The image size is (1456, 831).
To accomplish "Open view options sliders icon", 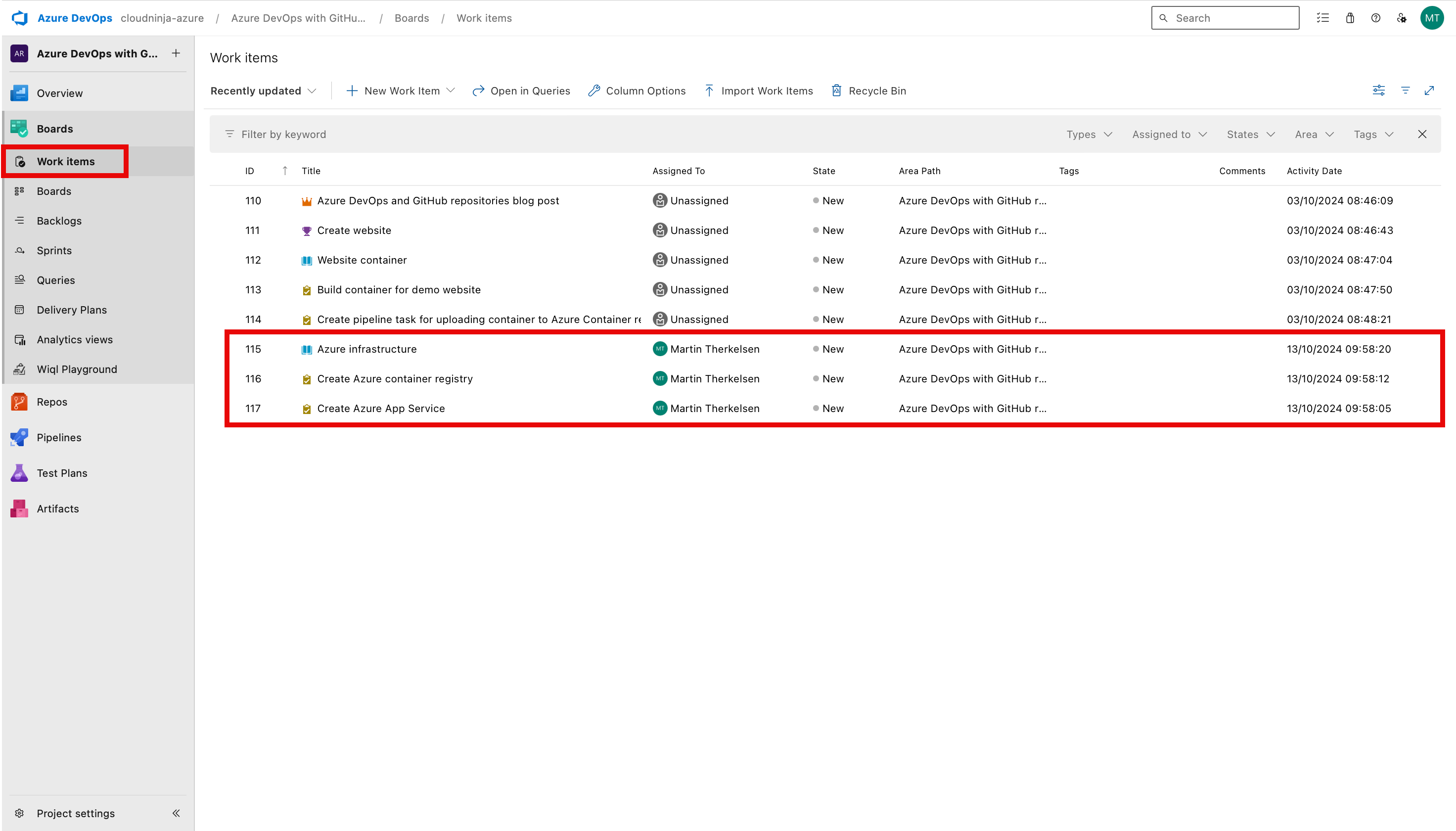I will coord(1378,90).
